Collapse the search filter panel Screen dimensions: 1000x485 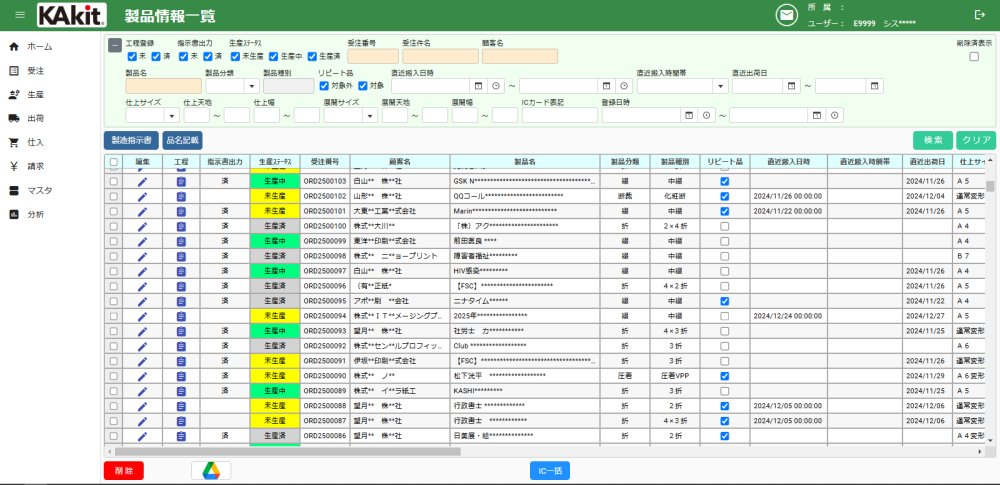(115, 45)
